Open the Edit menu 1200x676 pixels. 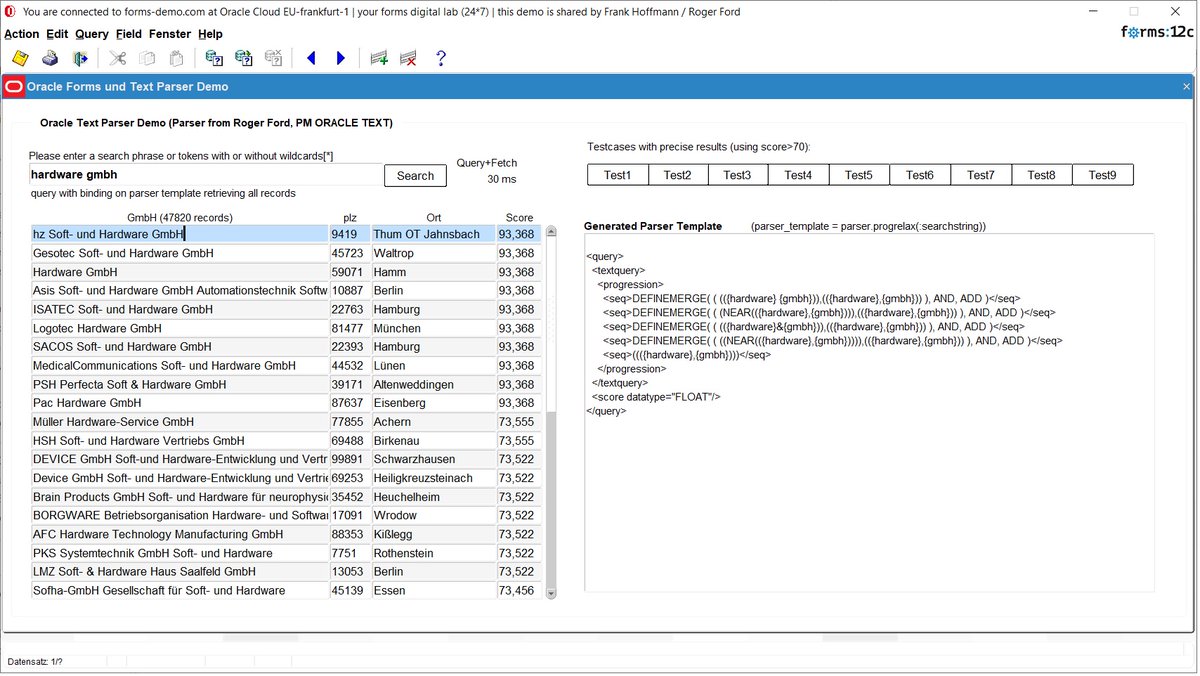click(57, 34)
